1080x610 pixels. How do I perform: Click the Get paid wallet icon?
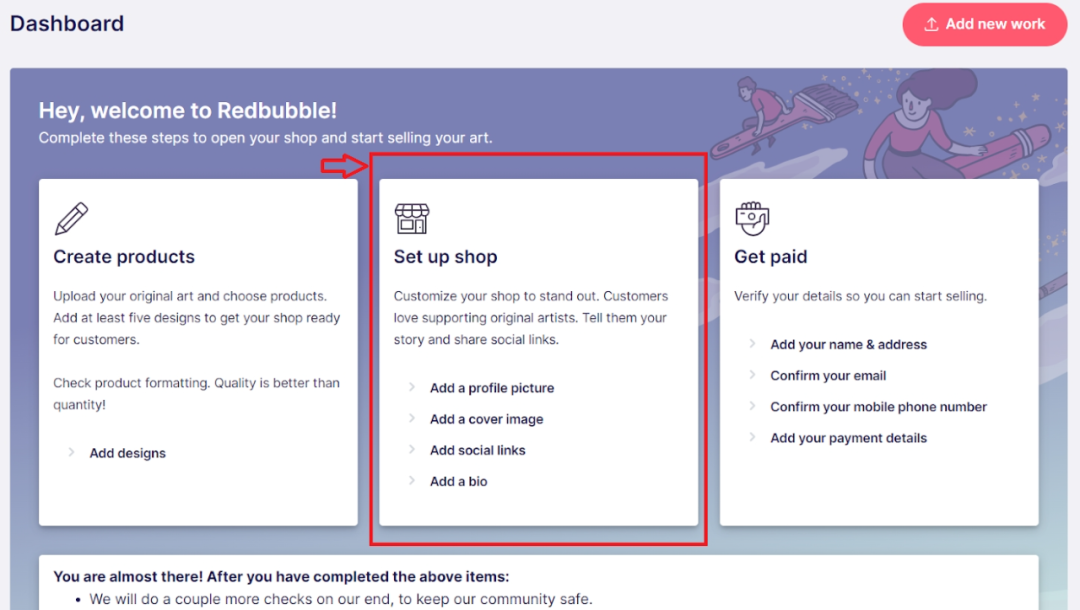pyautogui.click(x=751, y=216)
